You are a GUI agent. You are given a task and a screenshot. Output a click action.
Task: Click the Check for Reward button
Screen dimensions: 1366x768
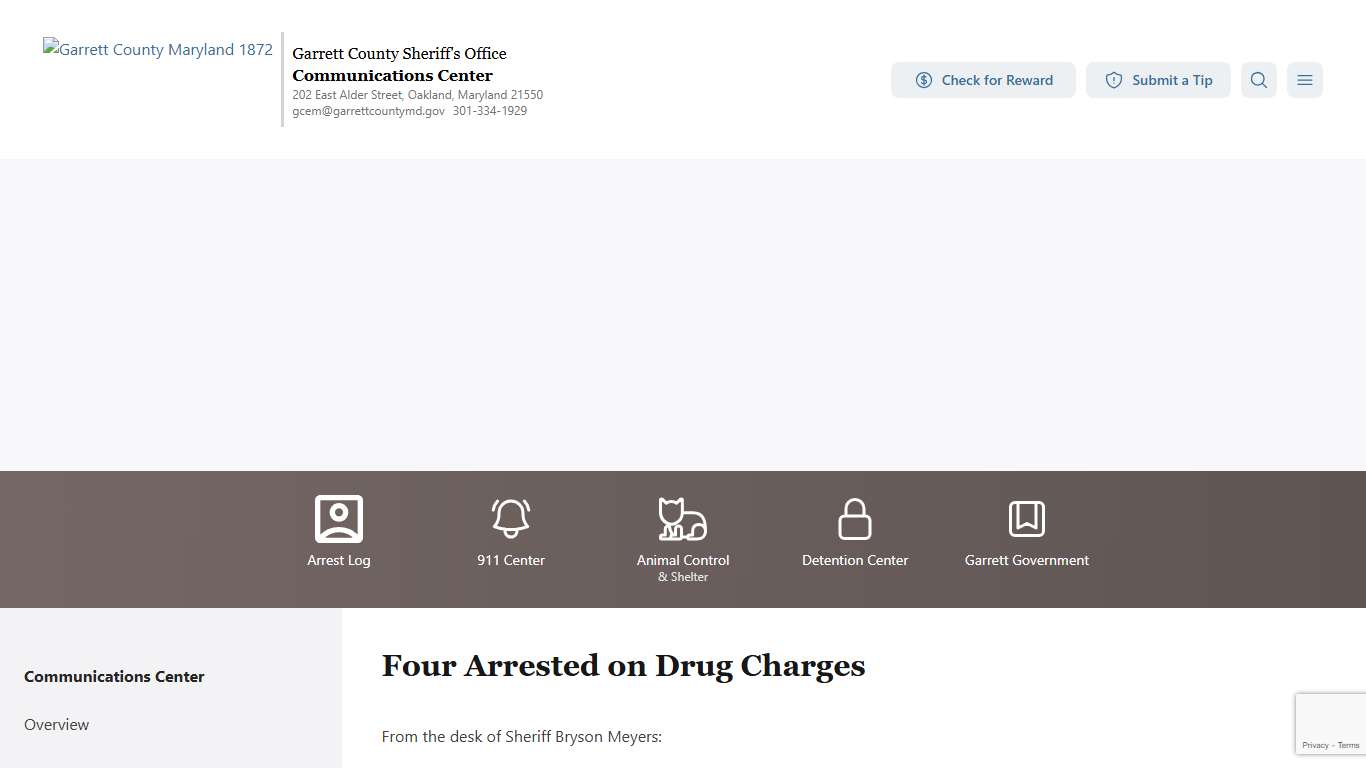tap(983, 80)
